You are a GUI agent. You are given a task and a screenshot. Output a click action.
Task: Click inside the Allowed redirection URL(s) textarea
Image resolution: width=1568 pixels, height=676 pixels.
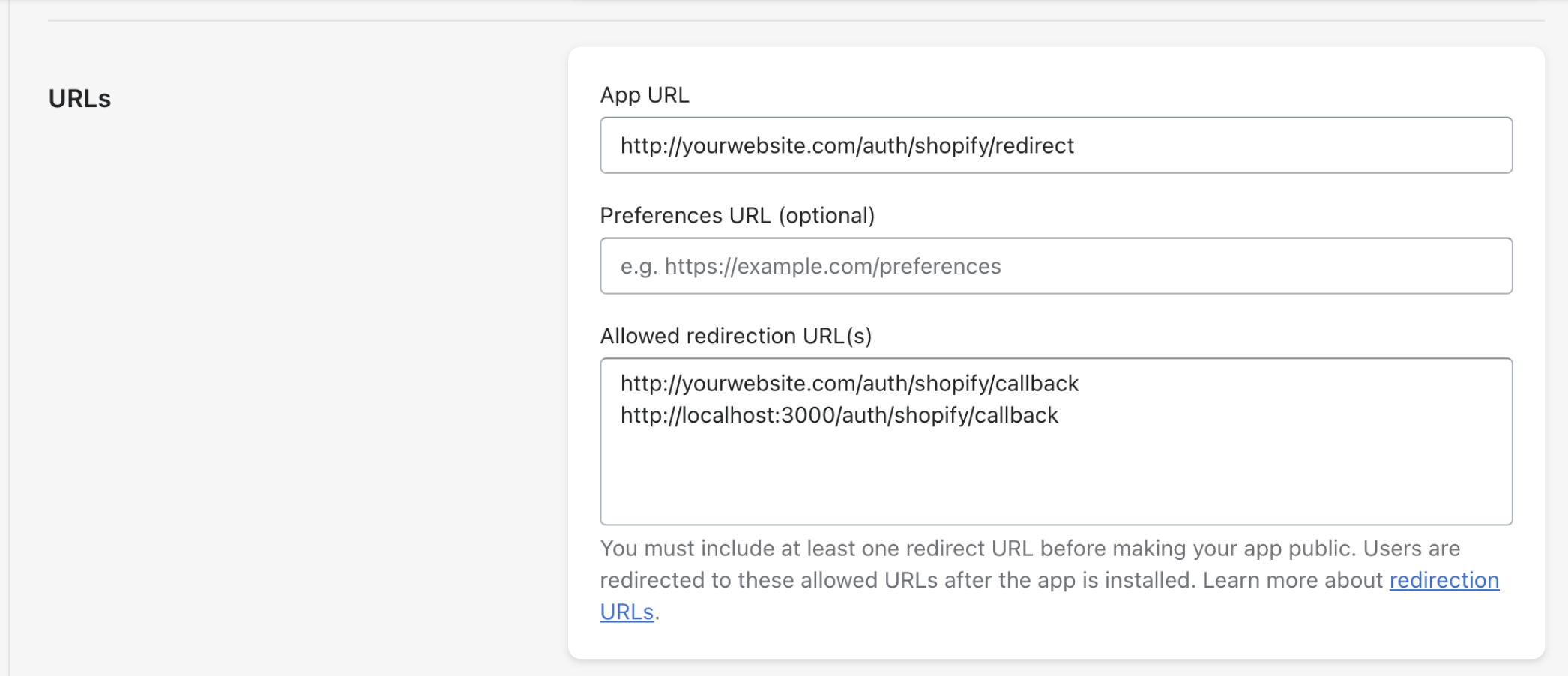click(1056, 441)
